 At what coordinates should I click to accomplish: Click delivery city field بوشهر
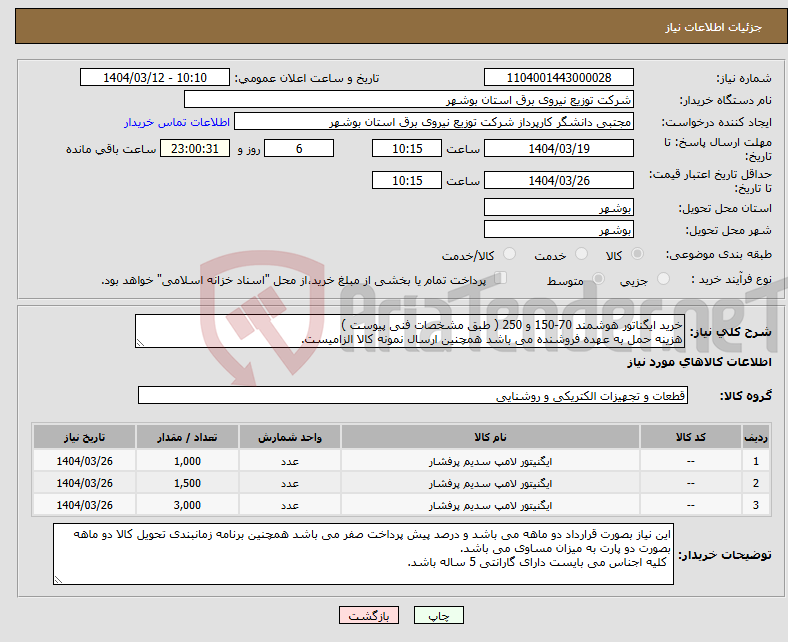558,229
